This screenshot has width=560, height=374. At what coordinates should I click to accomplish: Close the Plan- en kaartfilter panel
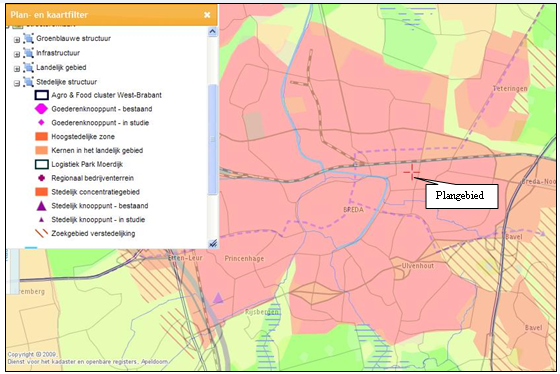pyautogui.click(x=207, y=15)
